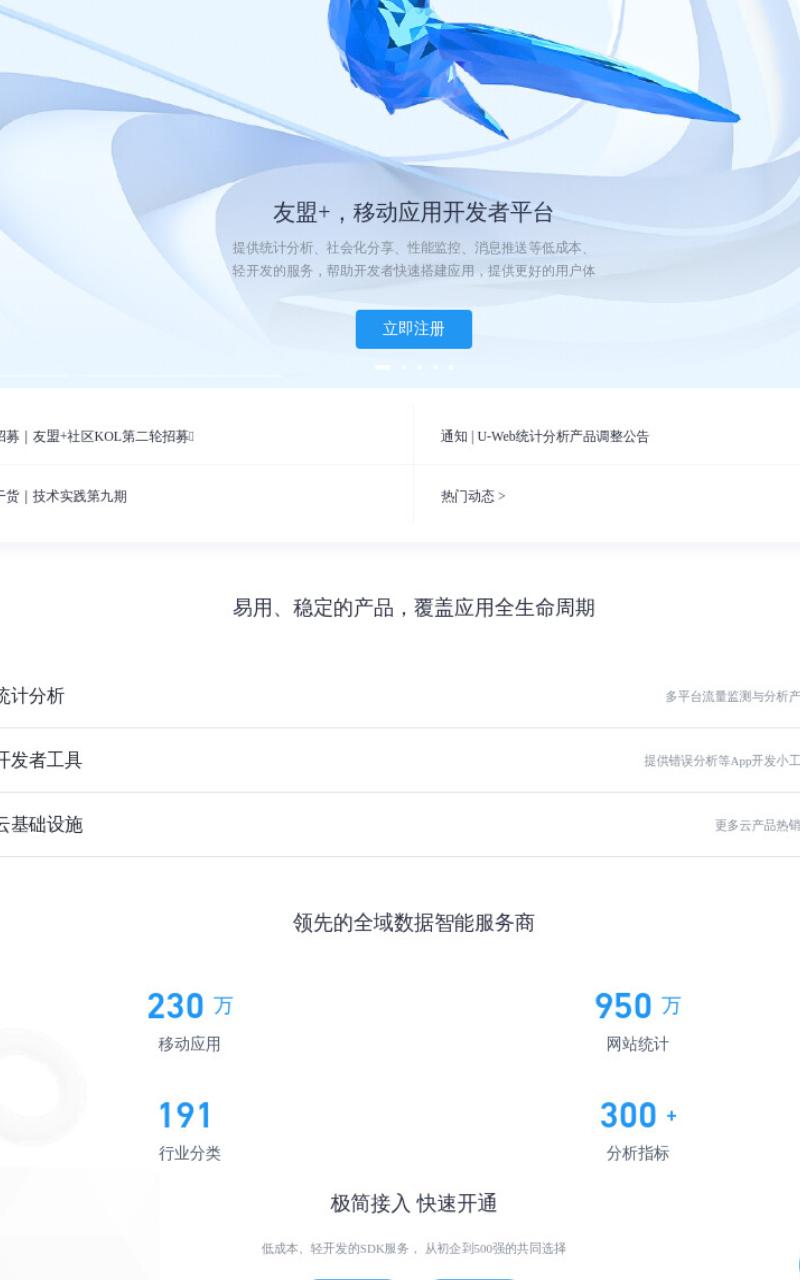Expand the 统计分析 product row

pyautogui.click(x=400, y=696)
